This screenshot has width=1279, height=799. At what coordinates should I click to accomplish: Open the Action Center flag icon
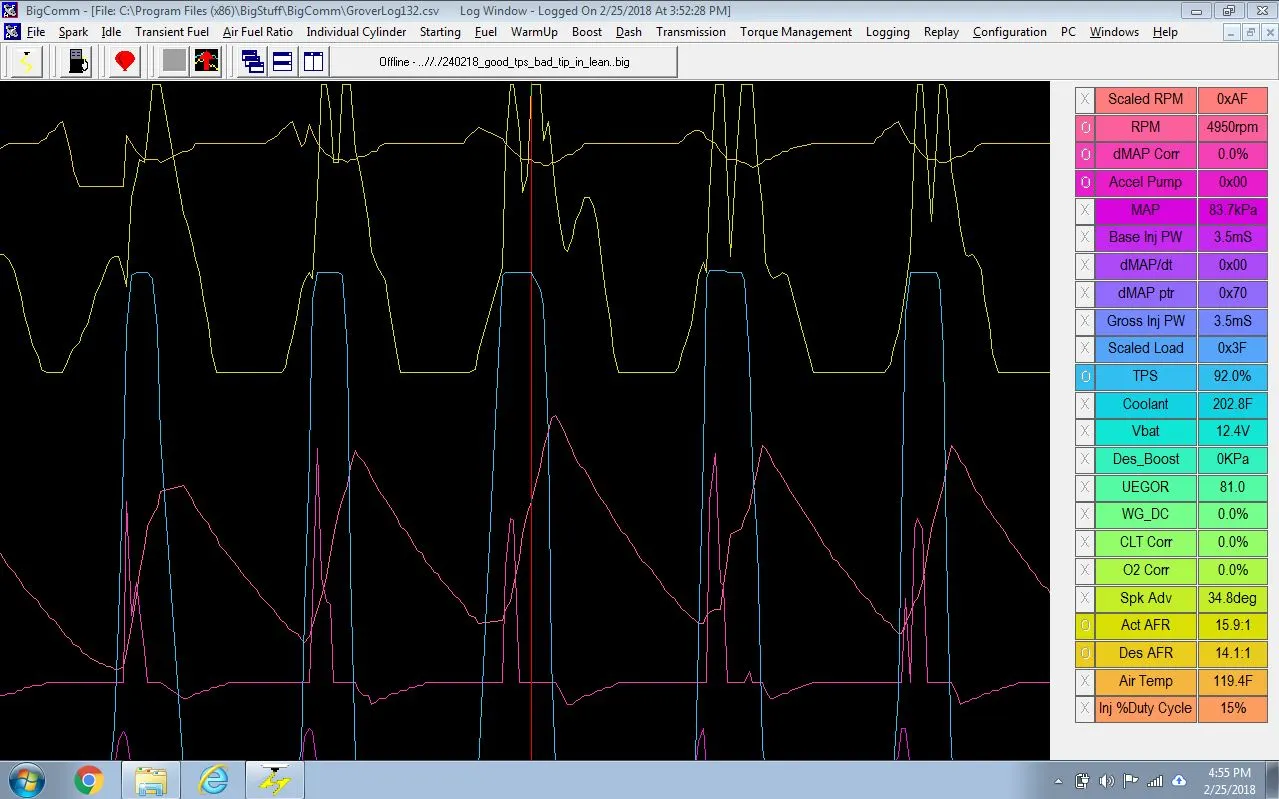coord(1130,781)
